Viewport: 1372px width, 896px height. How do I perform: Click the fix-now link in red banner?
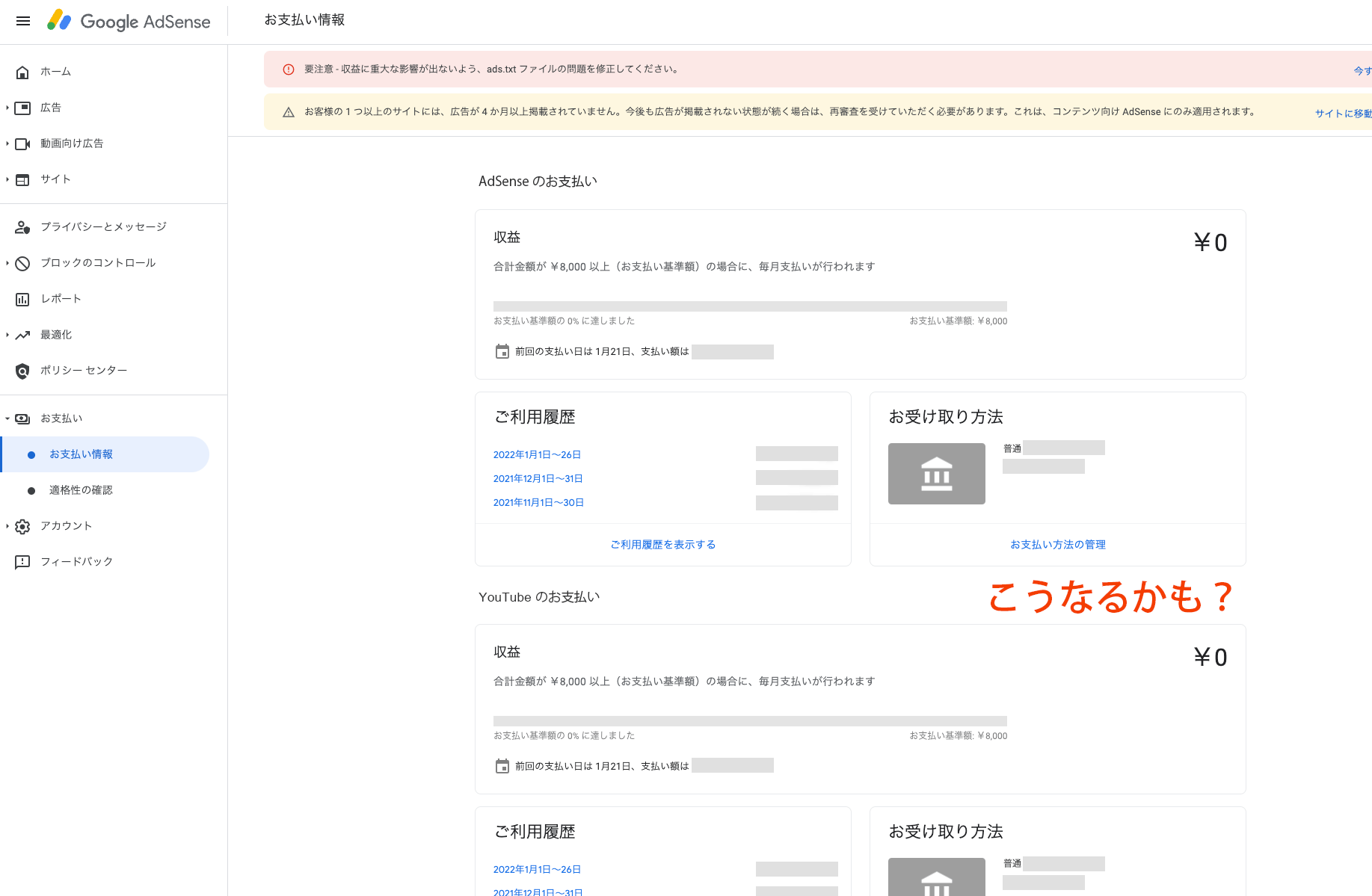click(x=1362, y=71)
